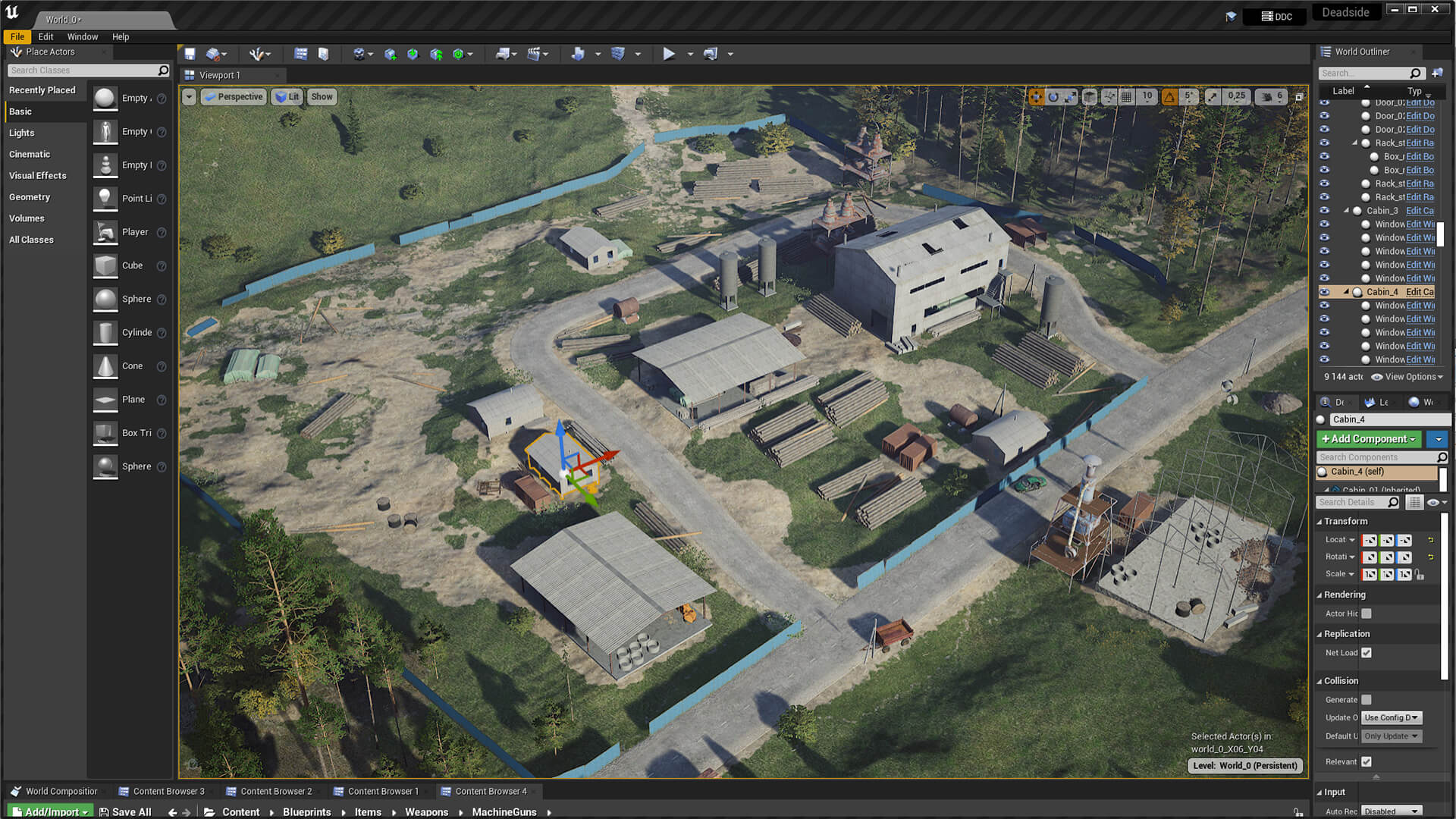The image size is (1456, 819).
Task: Toggle rotation snapping in the viewport toolbar
Action: click(x=1169, y=97)
